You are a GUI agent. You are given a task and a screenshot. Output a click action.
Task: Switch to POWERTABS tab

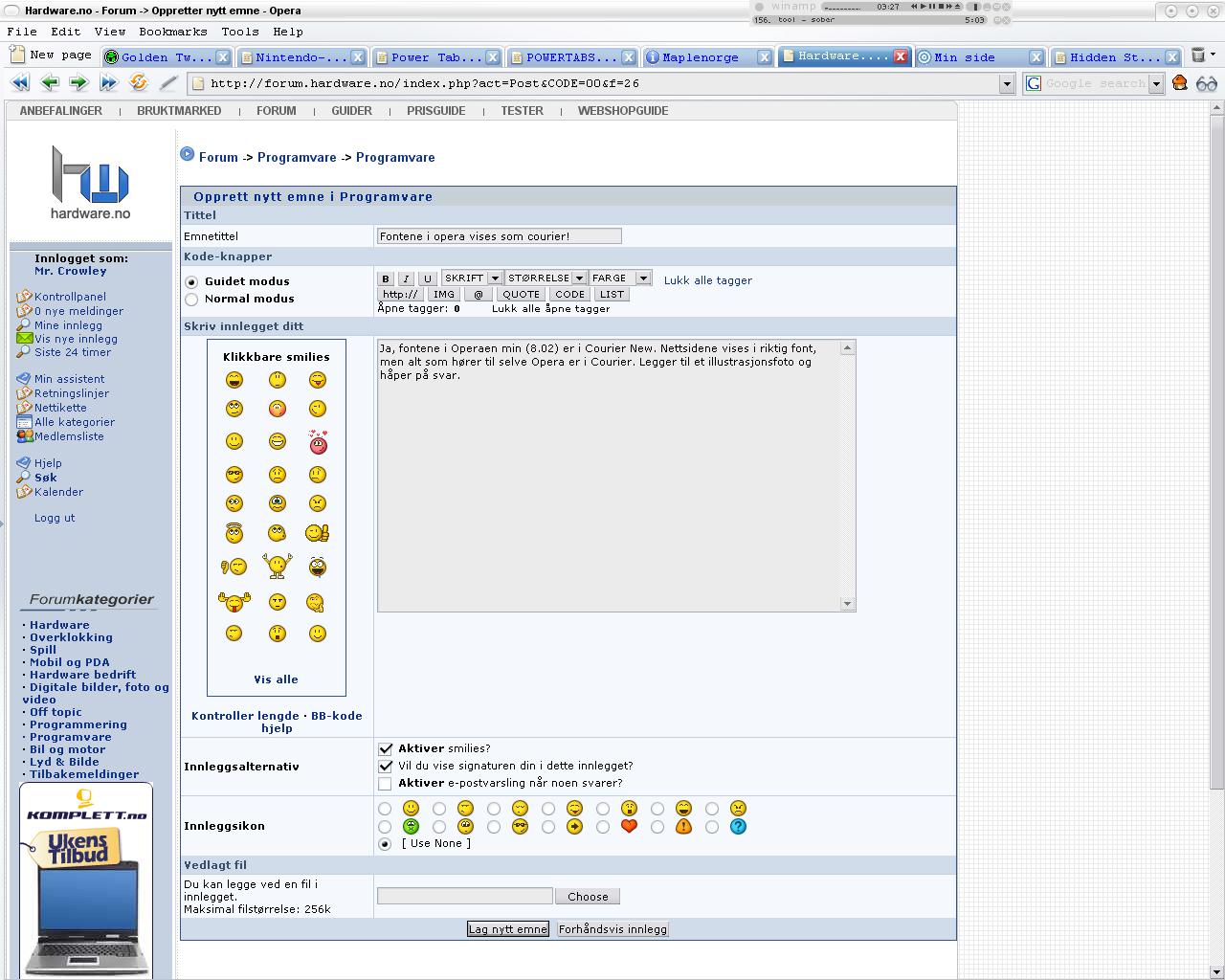tap(571, 57)
